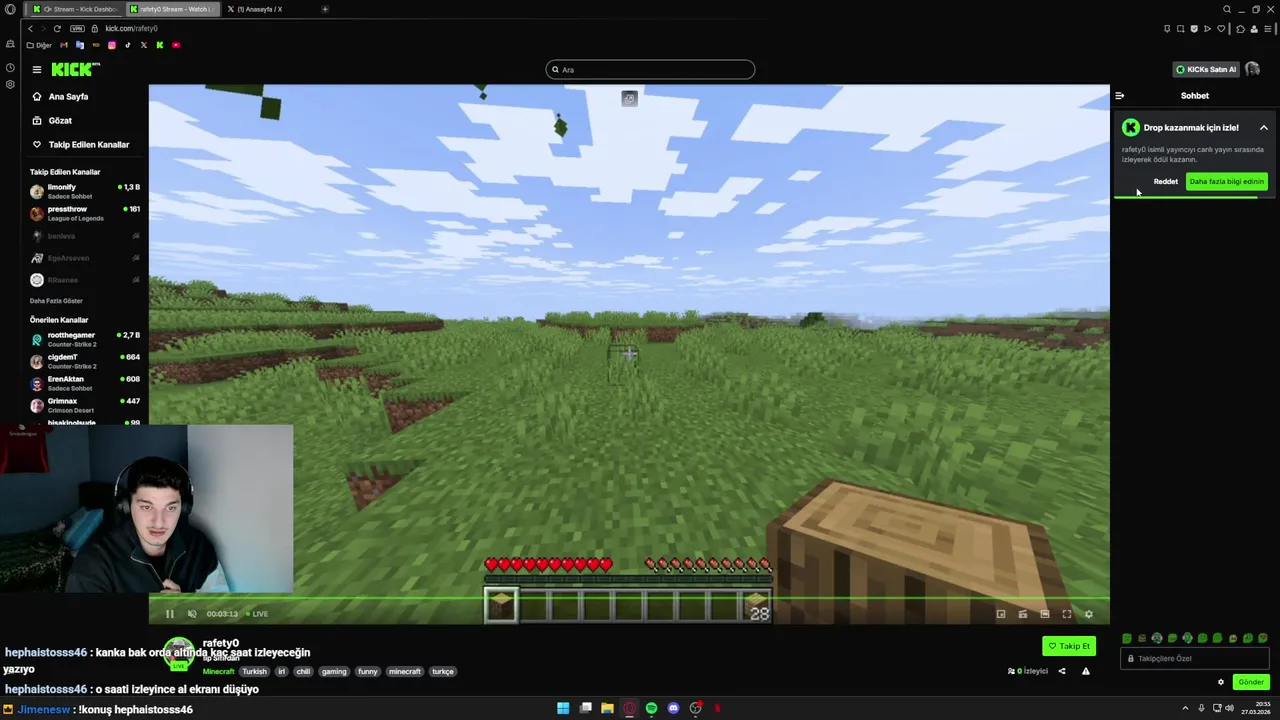This screenshot has height=720, width=1280.
Task: Open Discord from the taskbar
Action: pyautogui.click(x=673, y=708)
